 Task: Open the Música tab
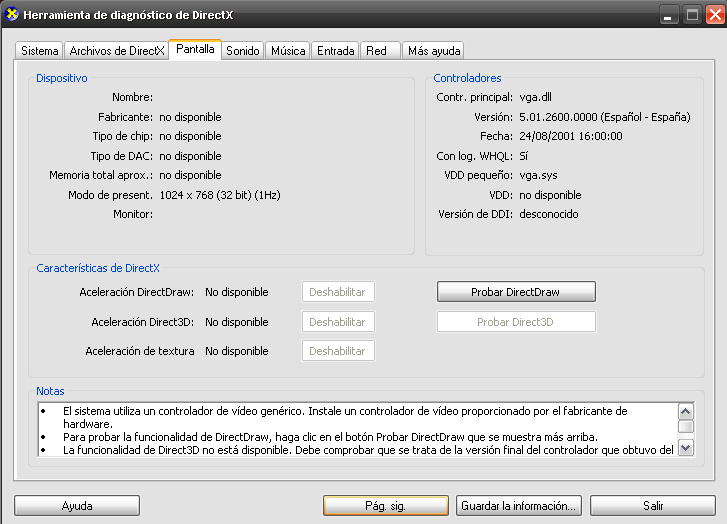(x=288, y=51)
